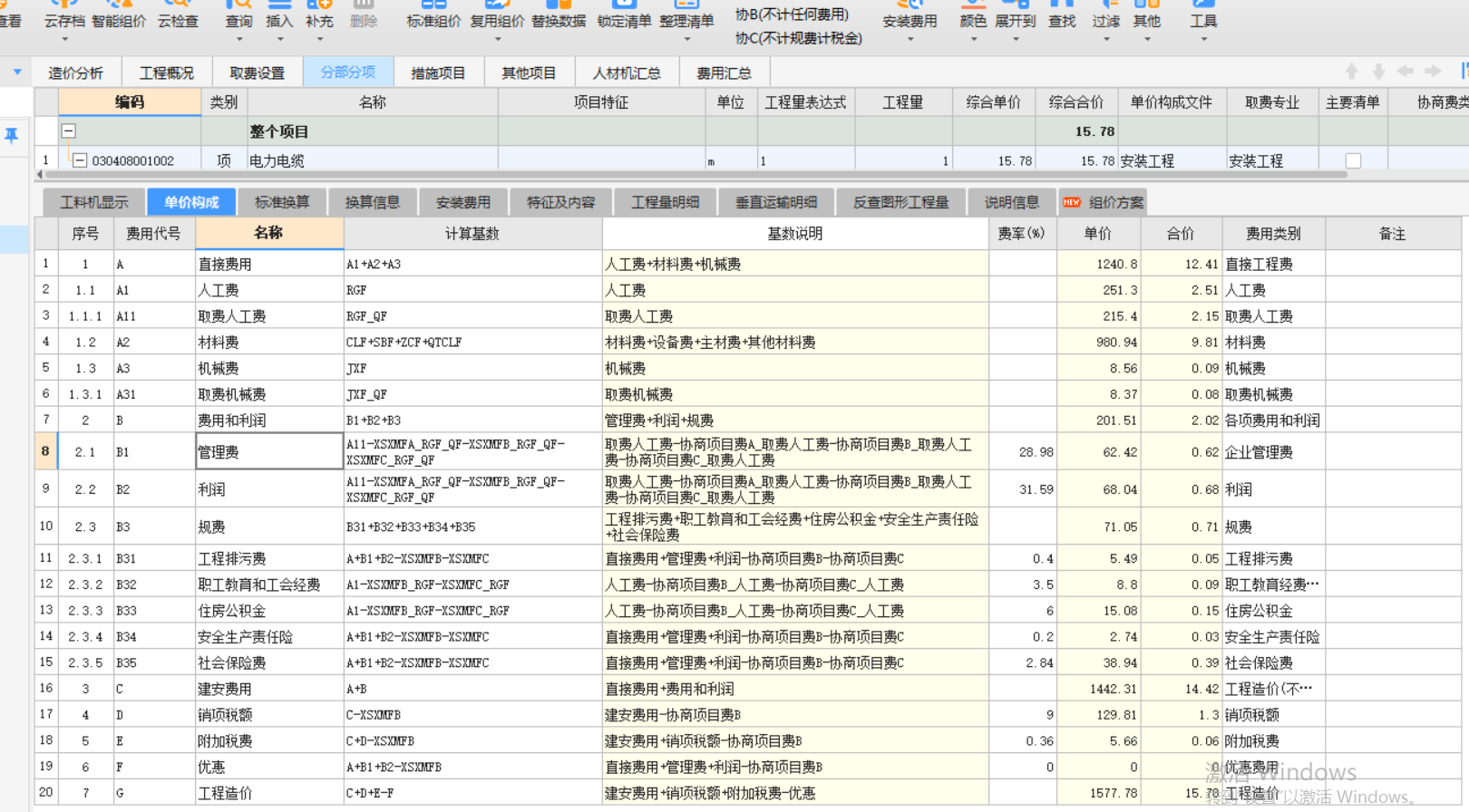Open the 工料机显示 lower tab
1469x812 pixels.
[94, 202]
